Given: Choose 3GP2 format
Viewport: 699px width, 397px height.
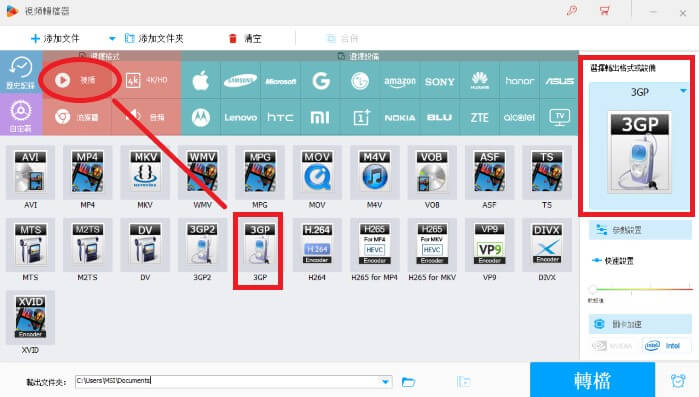Looking at the screenshot, I should [202, 245].
